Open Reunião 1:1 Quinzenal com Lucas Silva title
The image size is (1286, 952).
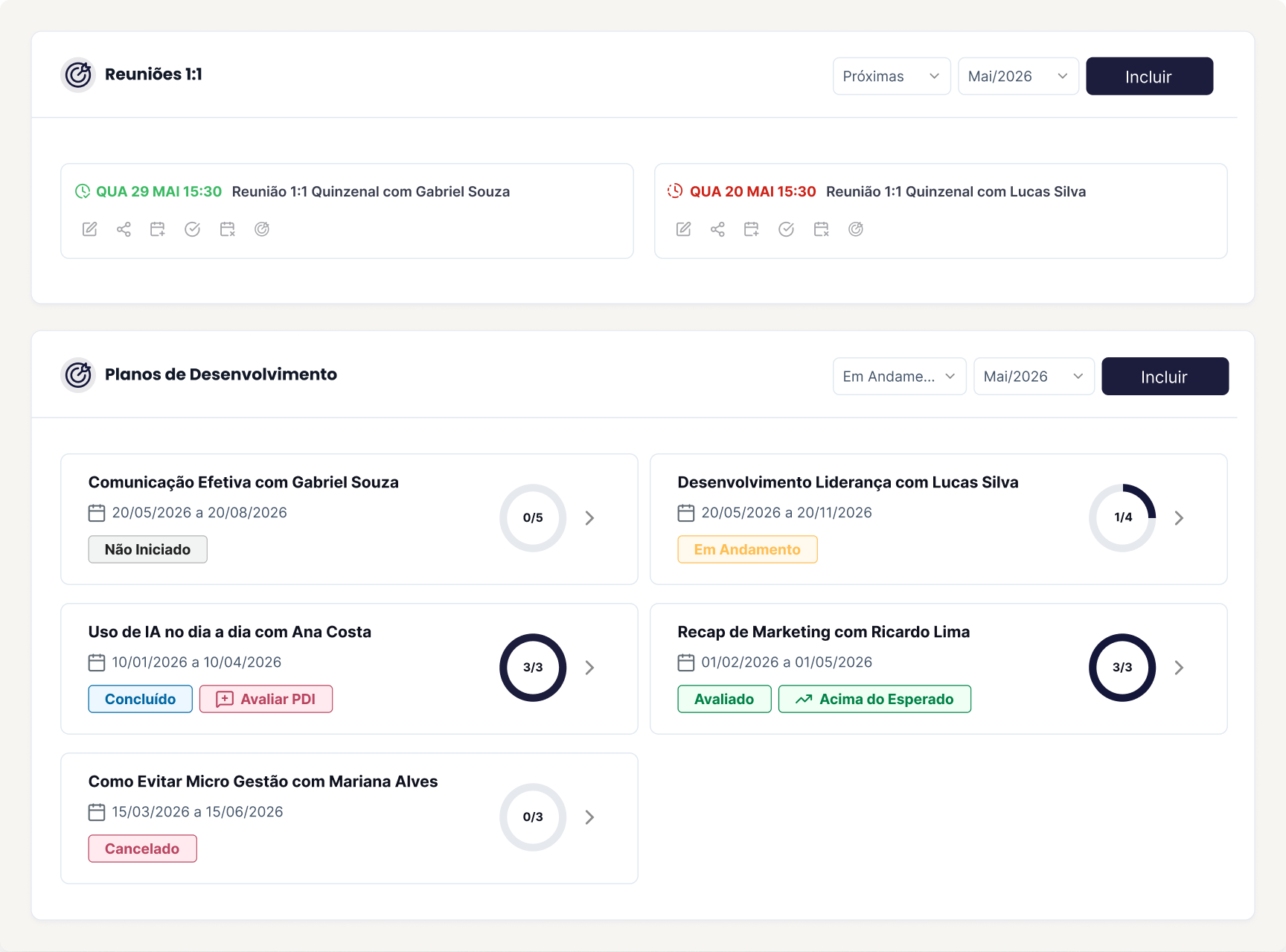(956, 191)
